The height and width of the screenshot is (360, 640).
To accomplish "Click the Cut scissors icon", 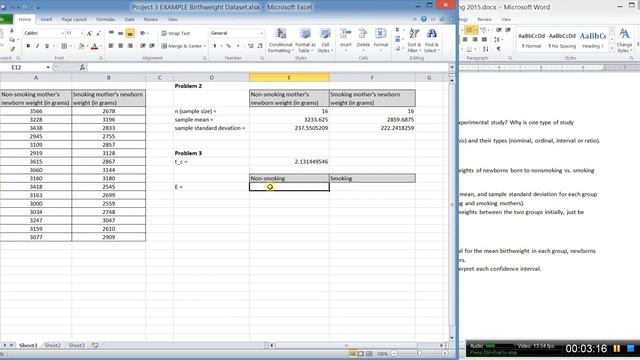I will click(x=12, y=31).
